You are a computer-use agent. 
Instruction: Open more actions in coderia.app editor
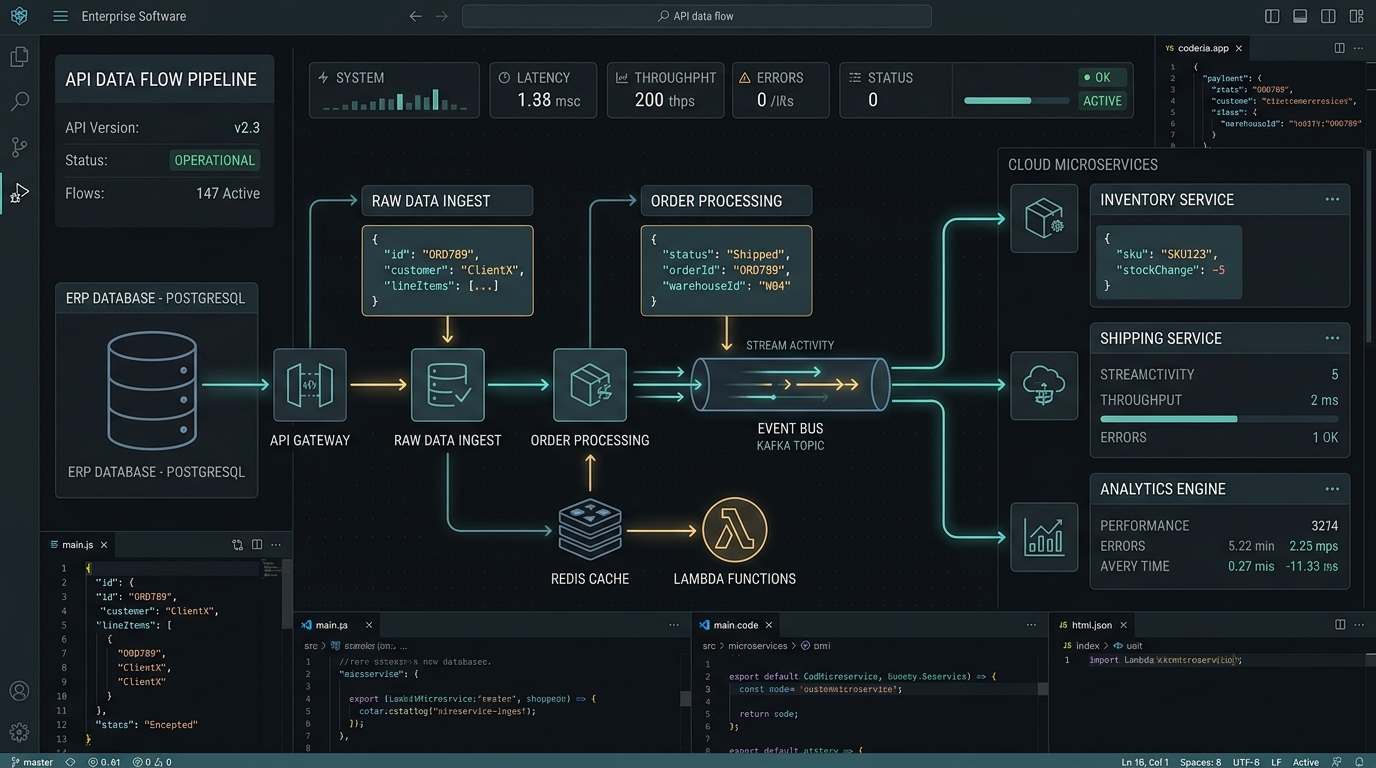(x=1359, y=48)
